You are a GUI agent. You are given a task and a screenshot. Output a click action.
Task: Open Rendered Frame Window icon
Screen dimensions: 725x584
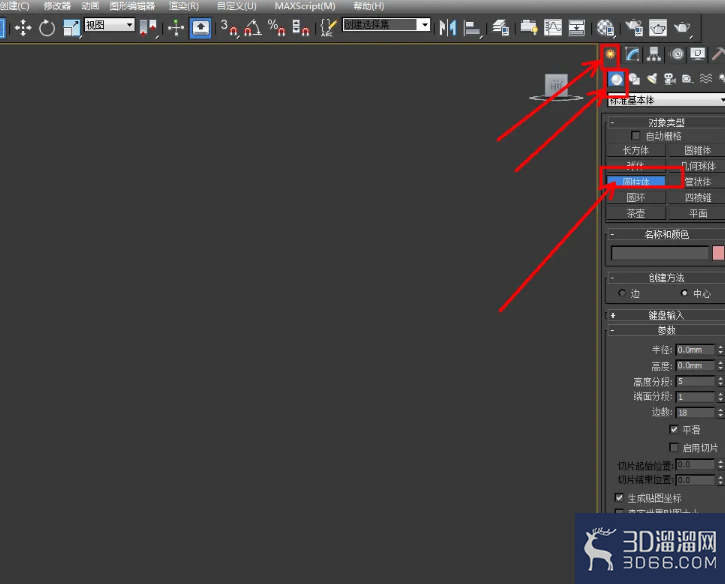pos(657,28)
